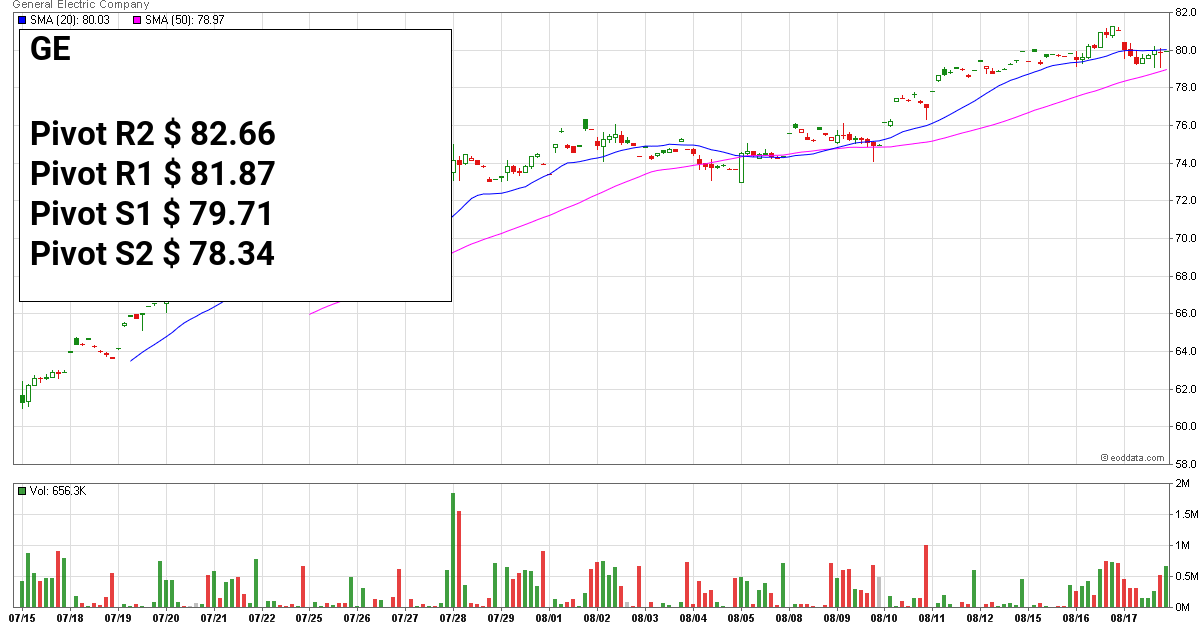Click the 08/10 date axis label
This screenshot has height=628, width=1200.
[884, 619]
